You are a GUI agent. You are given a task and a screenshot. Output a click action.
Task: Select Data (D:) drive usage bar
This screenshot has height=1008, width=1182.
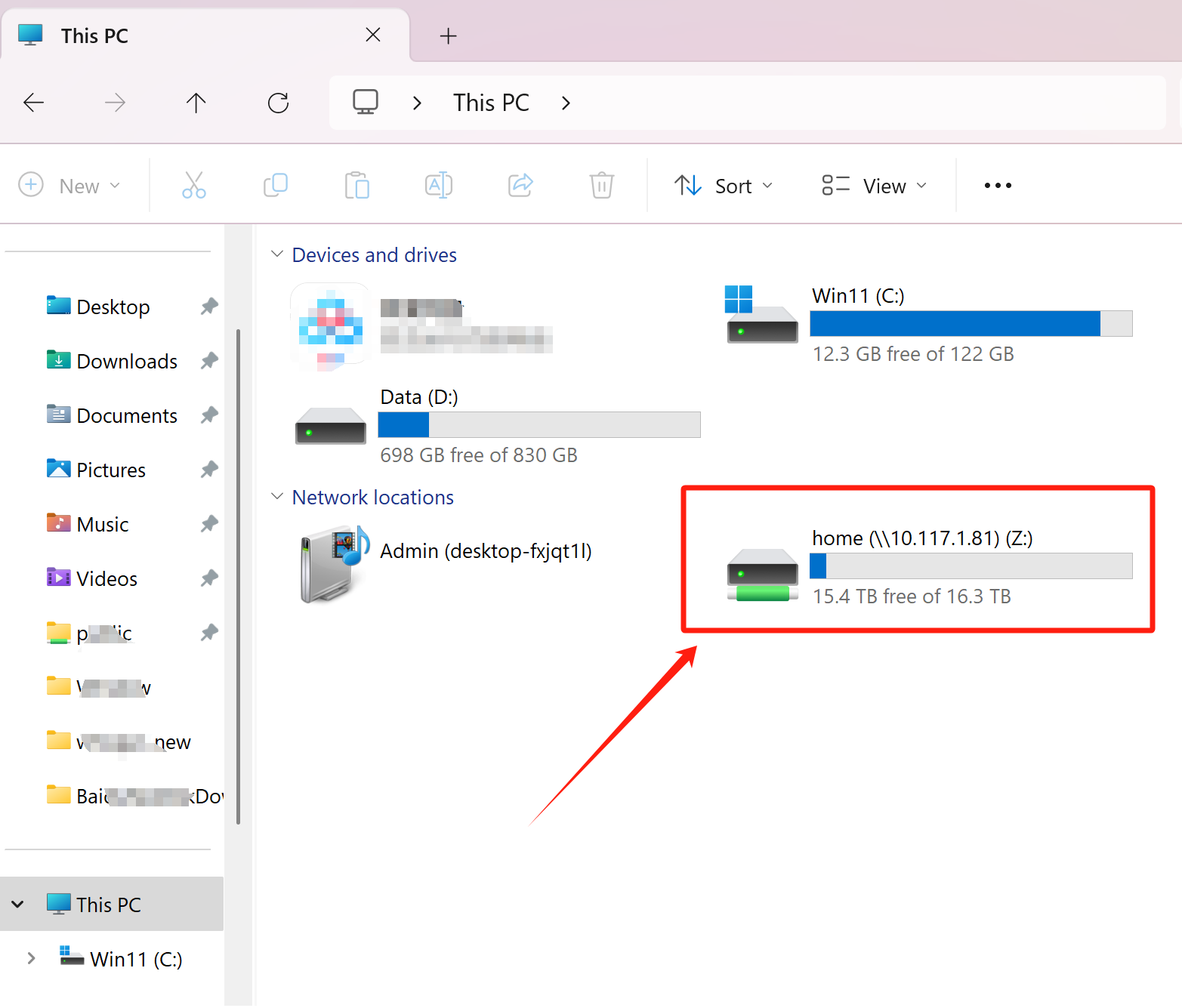click(x=539, y=425)
